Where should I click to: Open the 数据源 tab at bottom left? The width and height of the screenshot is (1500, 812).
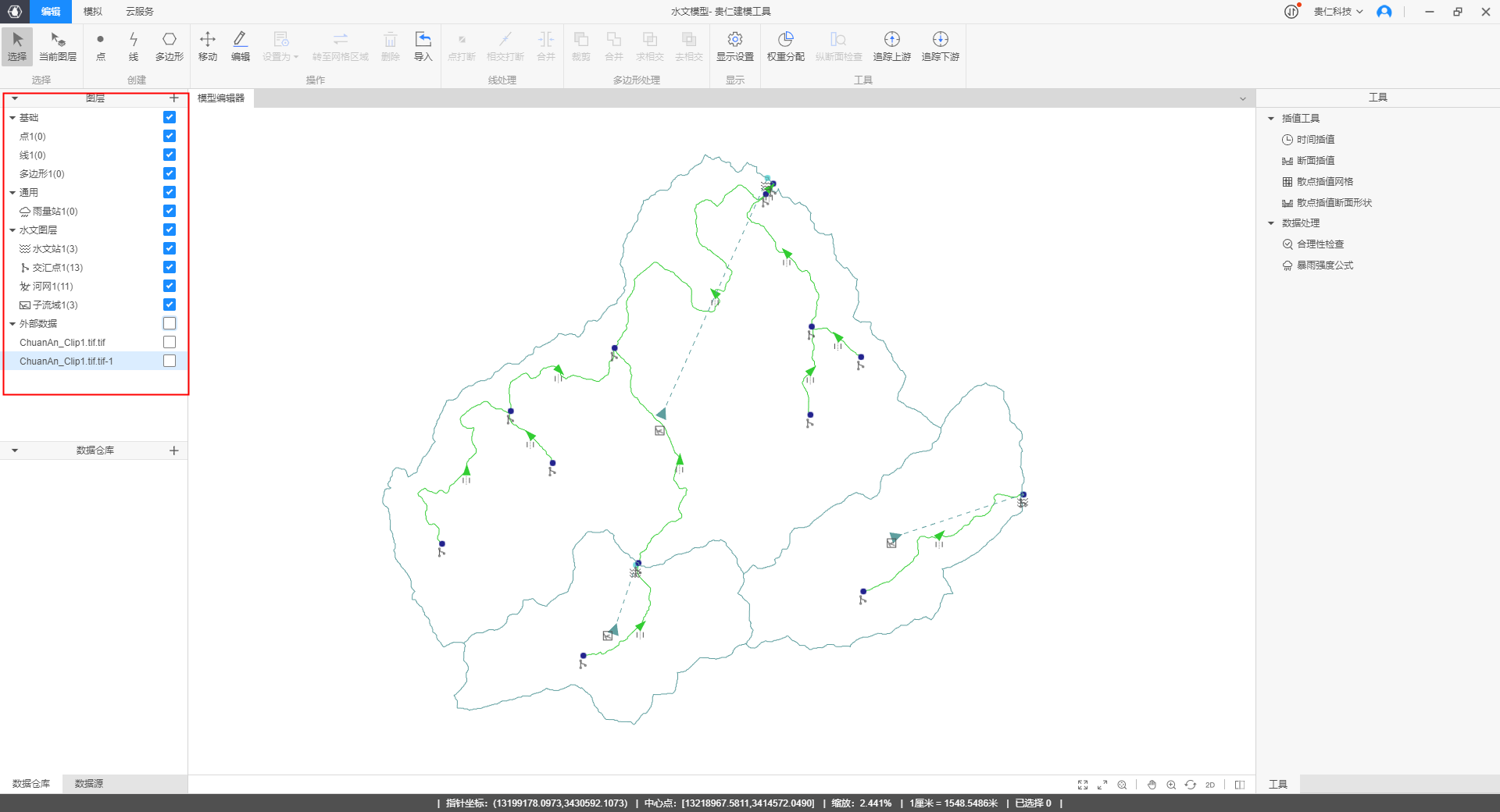pyautogui.click(x=89, y=783)
